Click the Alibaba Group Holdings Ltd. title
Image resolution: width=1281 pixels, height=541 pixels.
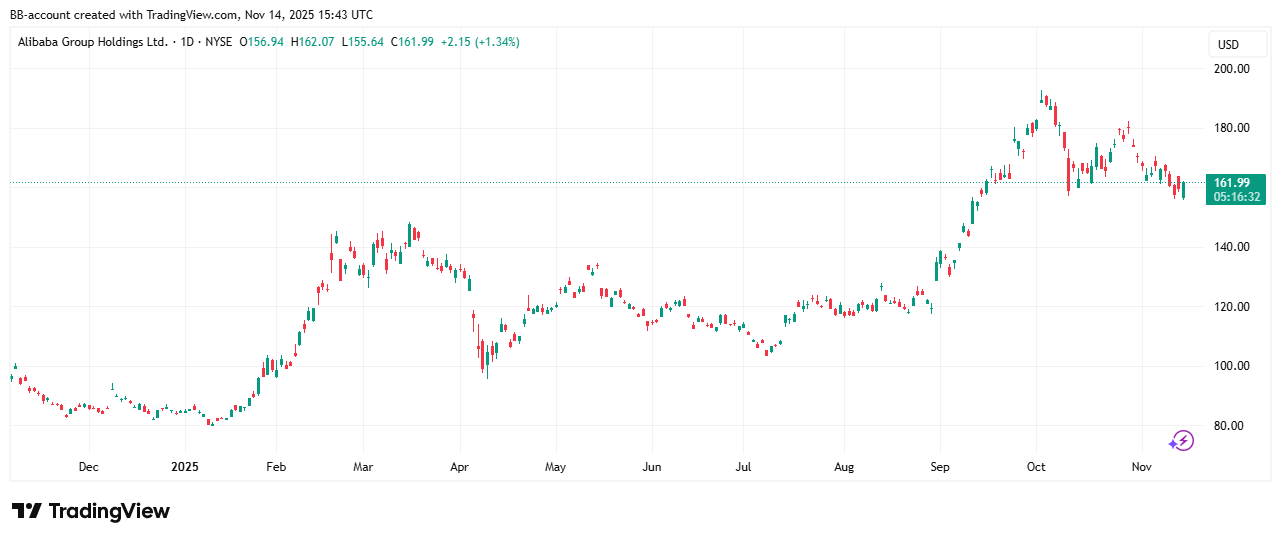(x=92, y=42)
